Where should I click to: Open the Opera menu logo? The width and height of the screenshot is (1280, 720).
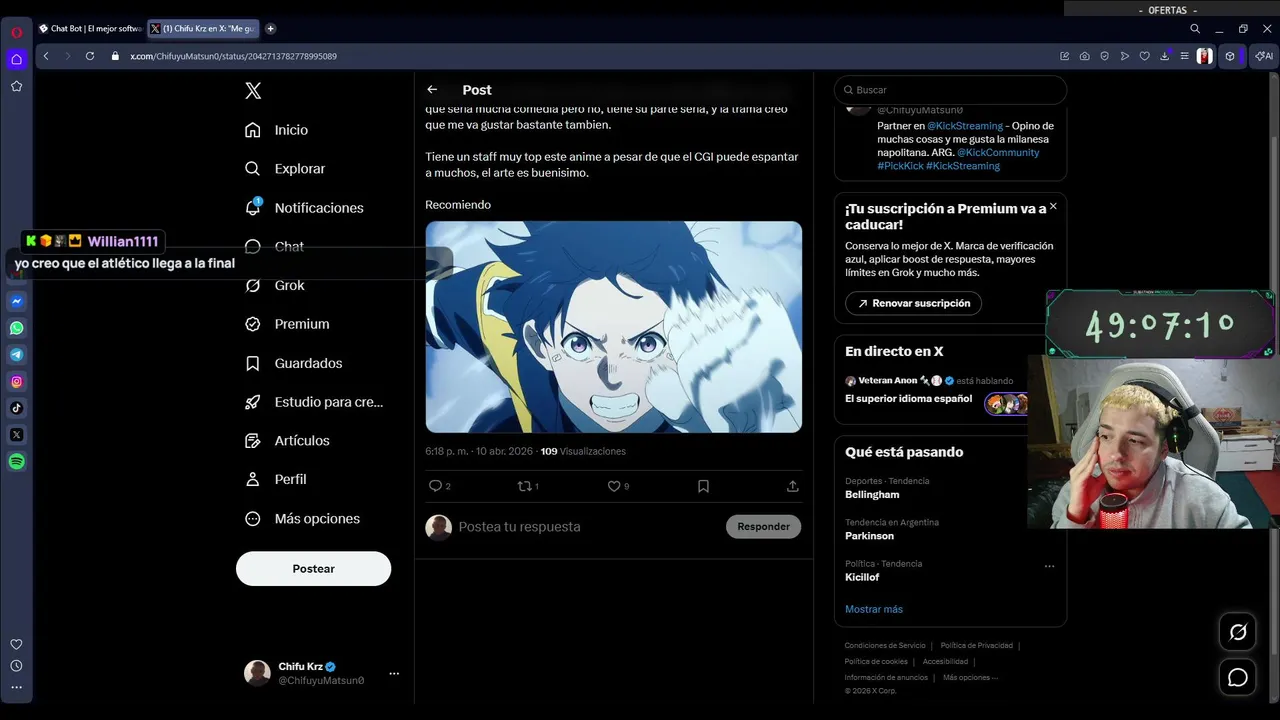pyautogui.click(x=16, y=32)
